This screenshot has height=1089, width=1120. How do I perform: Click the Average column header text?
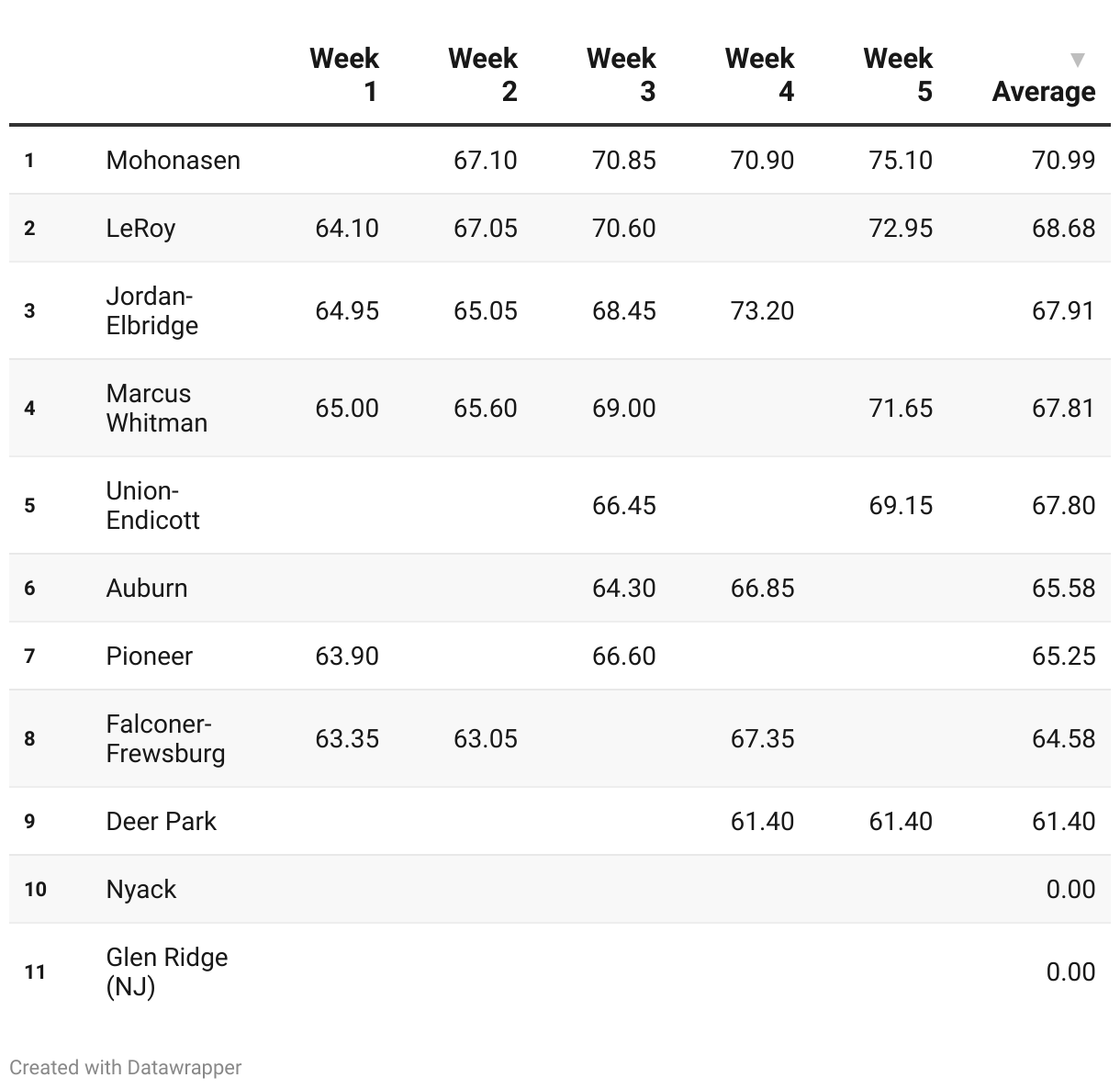1044,91
